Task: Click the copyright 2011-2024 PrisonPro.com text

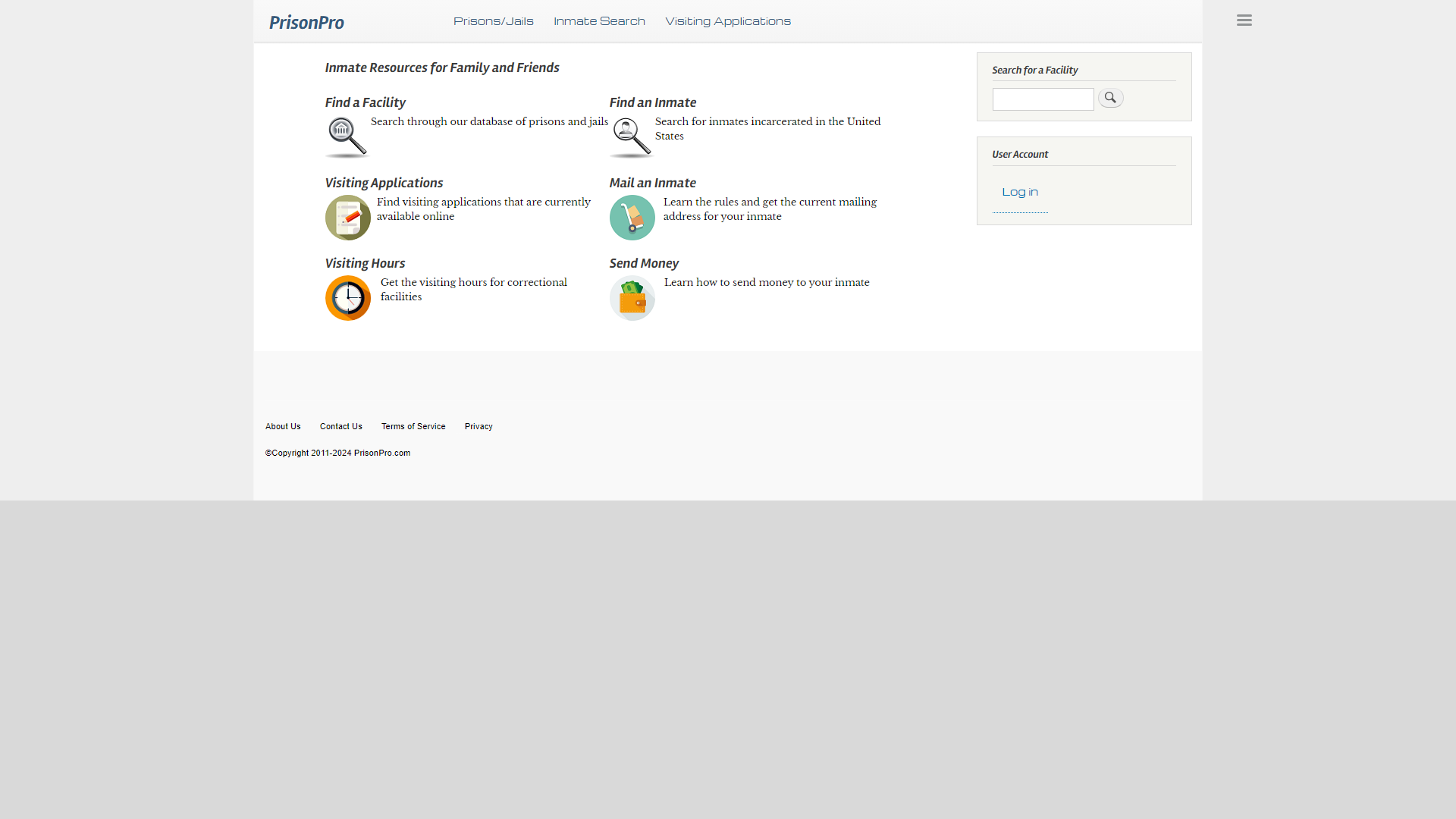Action: pyautogui.click(x=337, y=453)
